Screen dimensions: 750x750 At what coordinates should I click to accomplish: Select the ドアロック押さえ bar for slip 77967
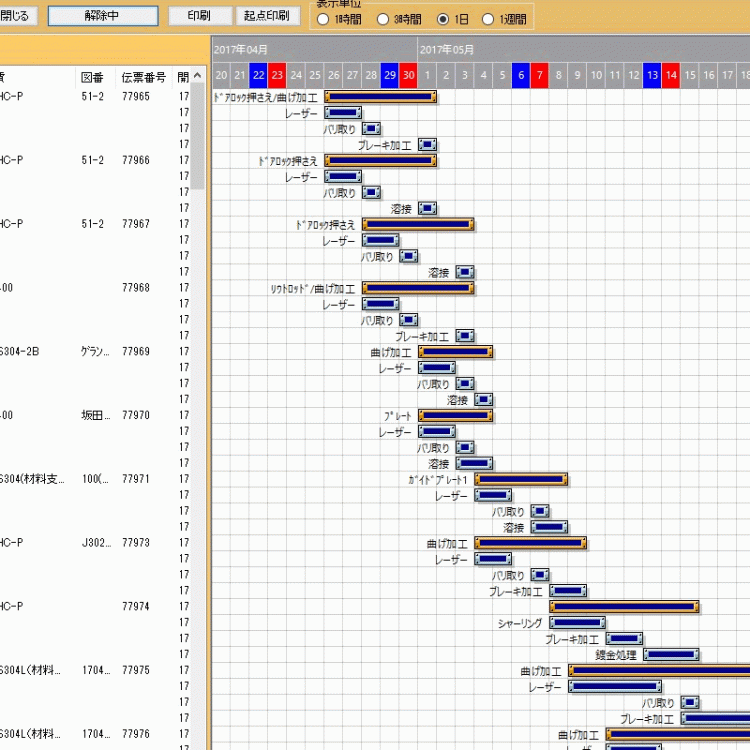(418, 224)
